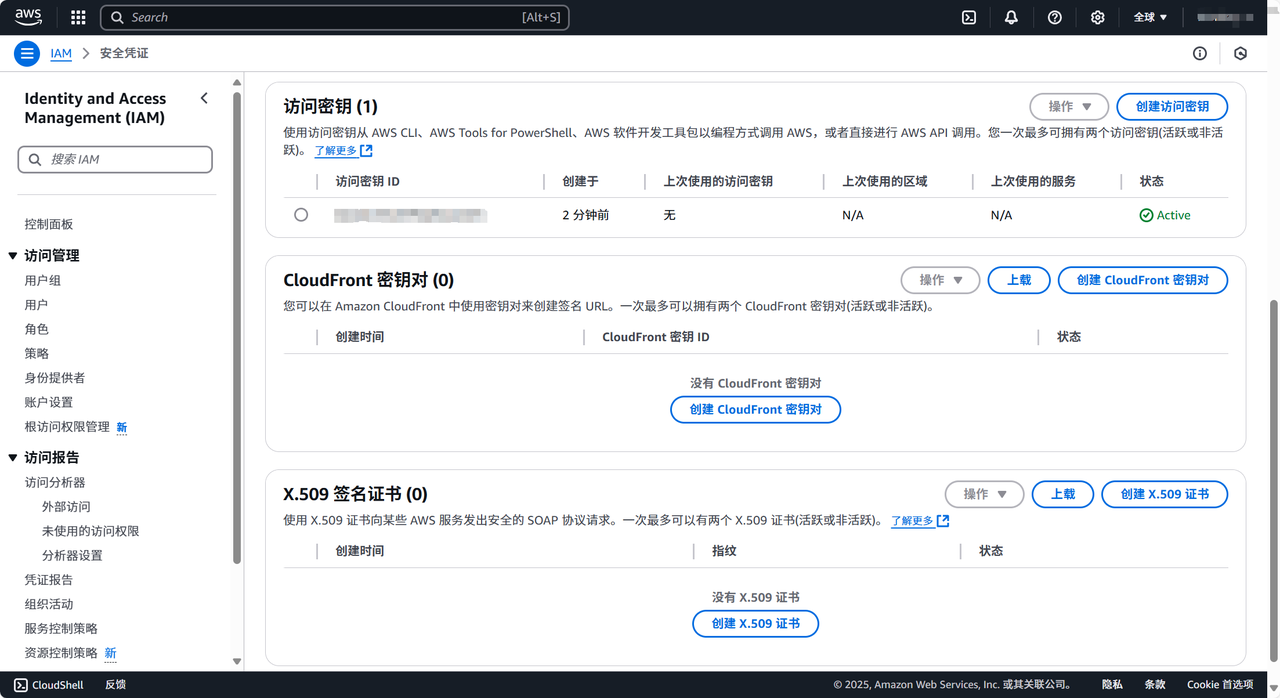Open the AWS home logo
The image size is (1280, 698).
(28, 17)
